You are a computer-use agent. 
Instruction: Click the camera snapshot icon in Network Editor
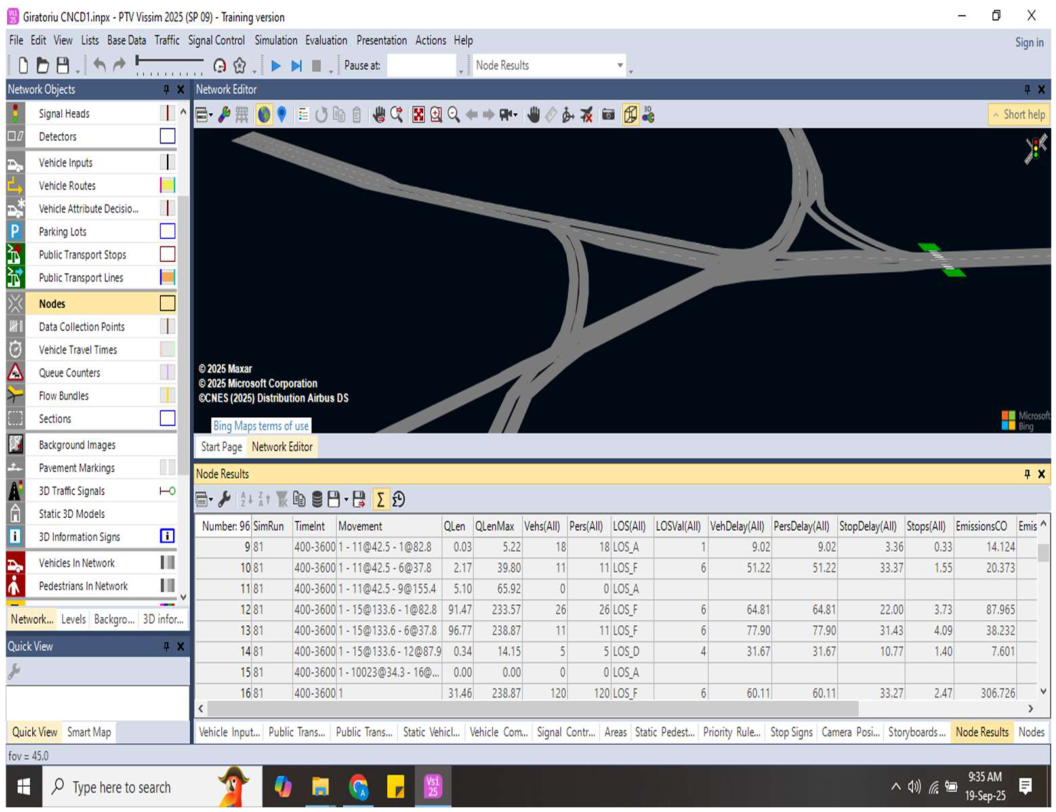pos(608,115)
